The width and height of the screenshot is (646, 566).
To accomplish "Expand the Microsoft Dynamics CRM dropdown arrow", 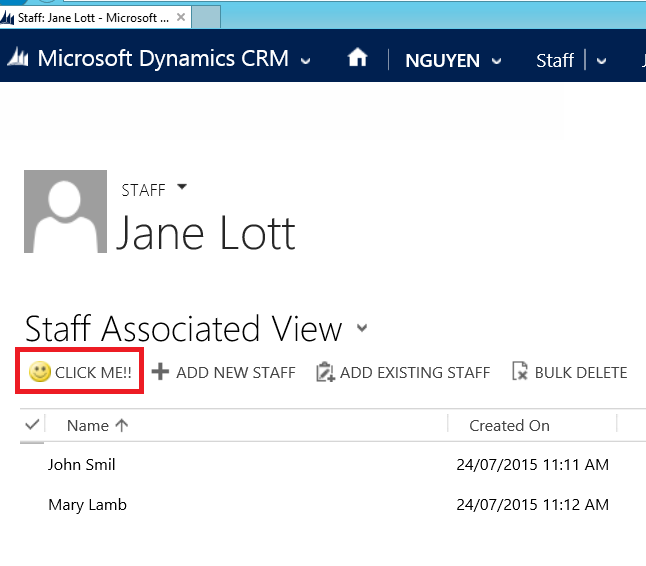I will coord(305,61).
